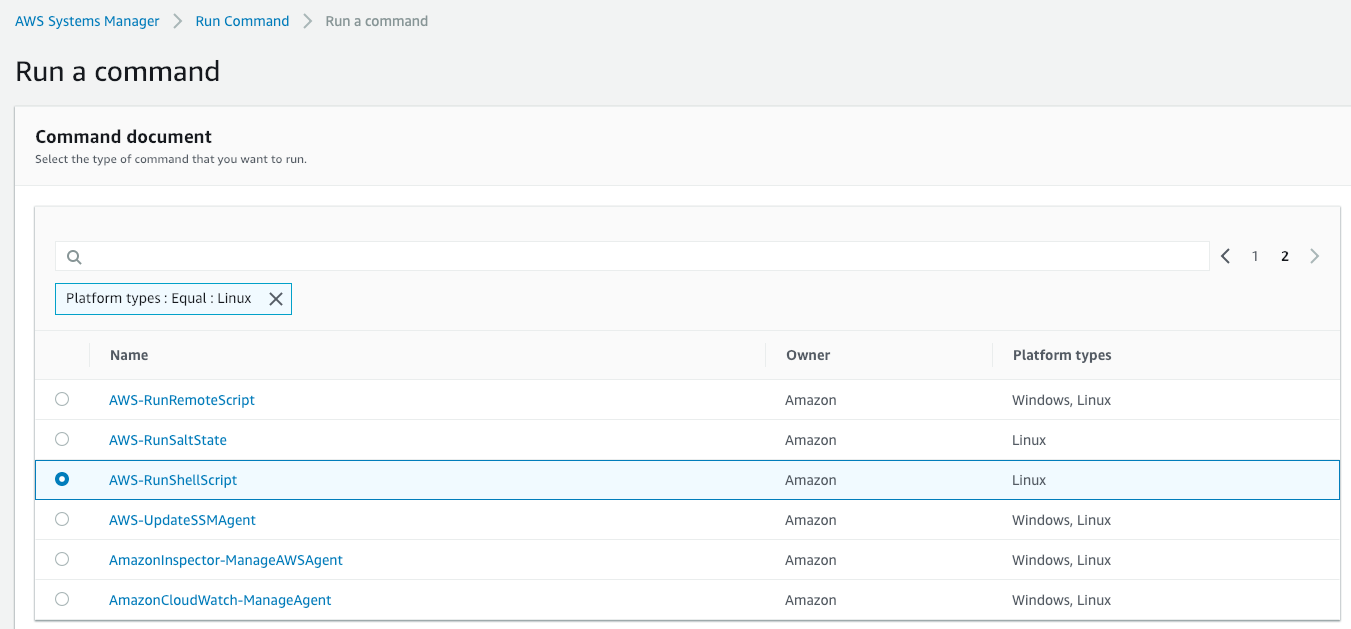Navigate to Run Command breadcrumb
The width and height of the screenshot is (1351, 629).
point(242,21)
